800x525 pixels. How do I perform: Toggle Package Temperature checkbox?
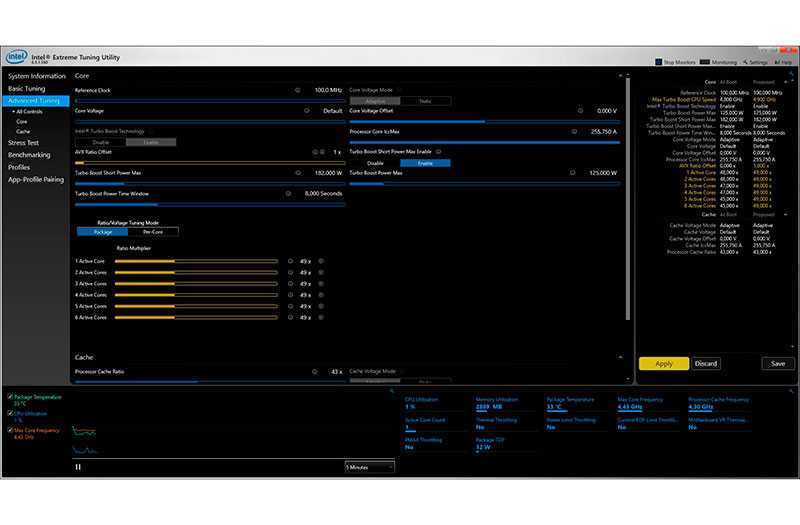click(10, 397)
